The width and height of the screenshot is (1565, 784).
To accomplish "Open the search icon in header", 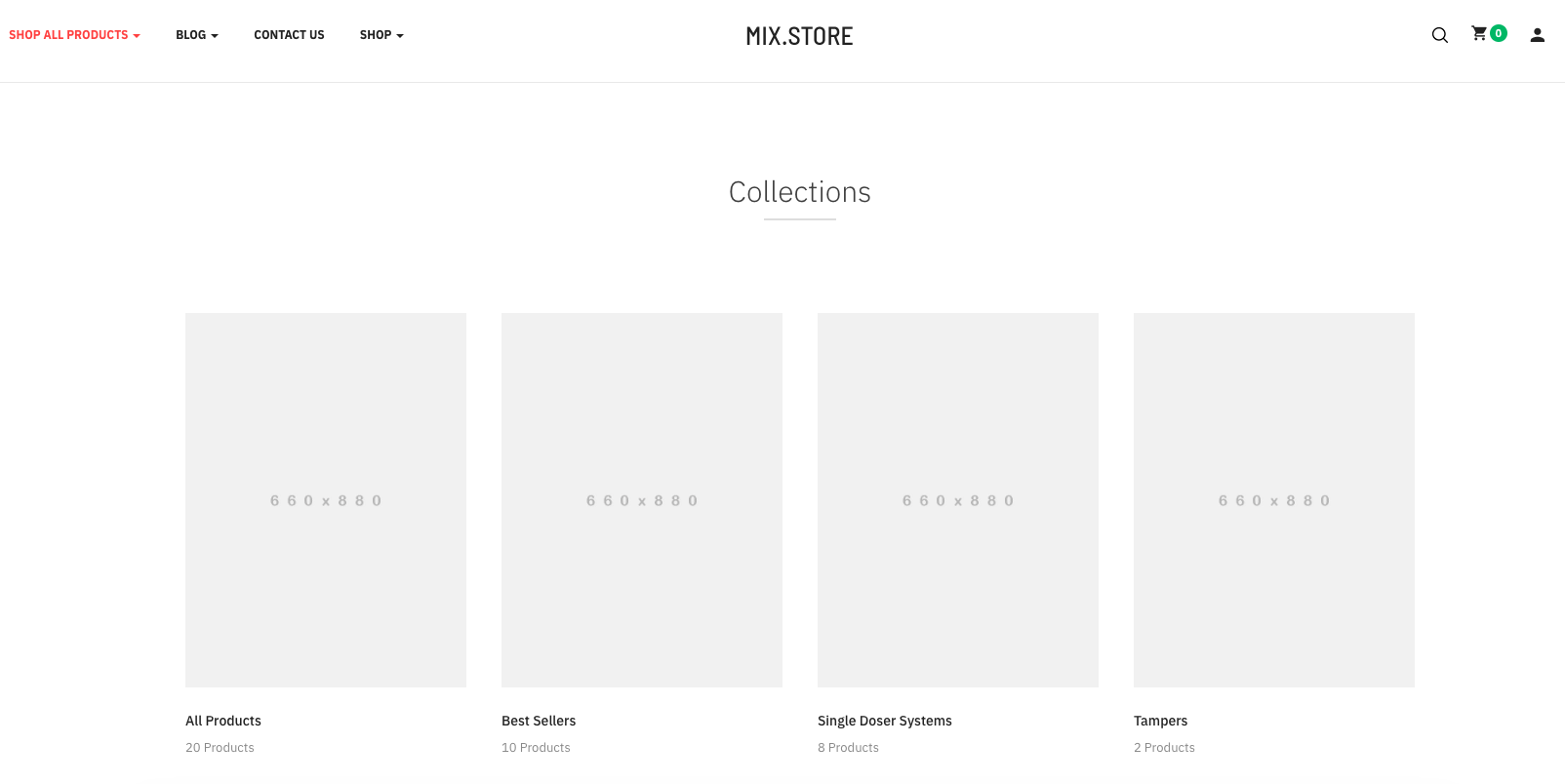I will point(1439,35).
